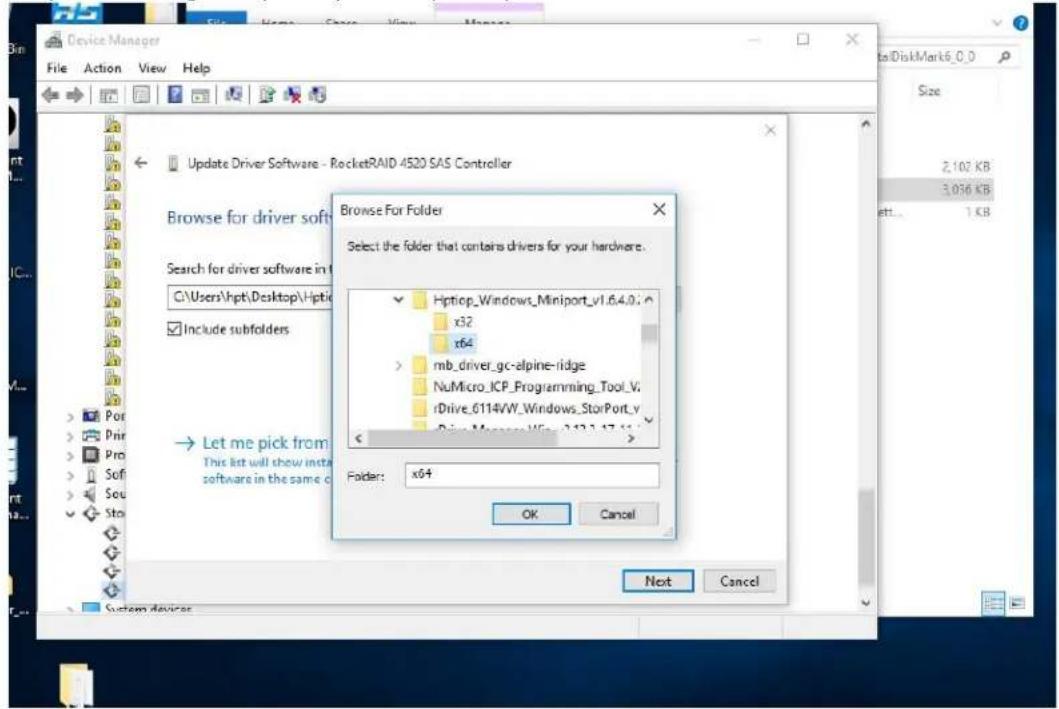Screen dimensions: 1059x709
Task: Click the driver search path input field
Action: pos(251,297)
